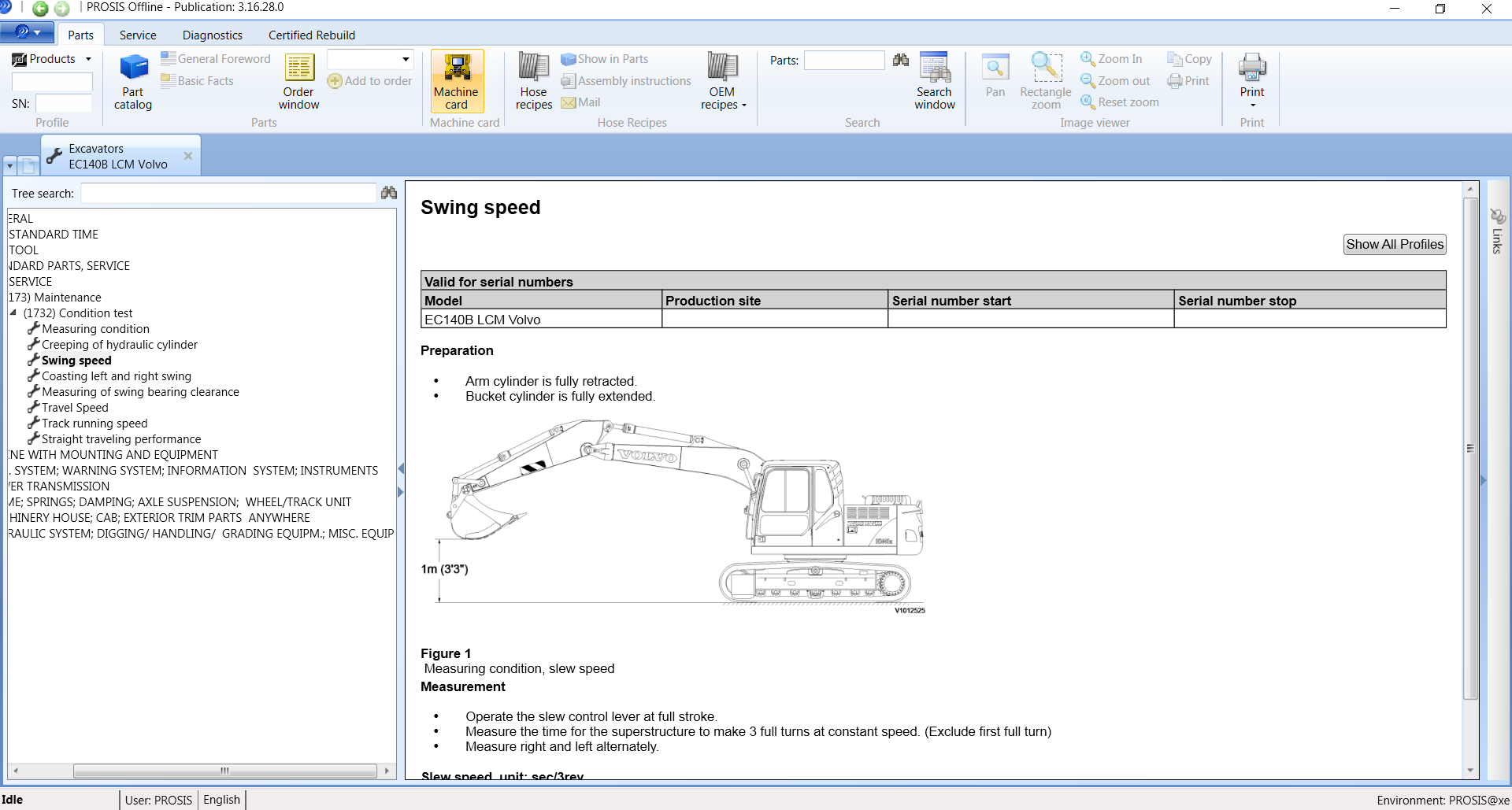Close the Excavators EC140B LCM Volvo tab
The width and height of the screenshot is (1512, 810).
(x=188, y=156)
